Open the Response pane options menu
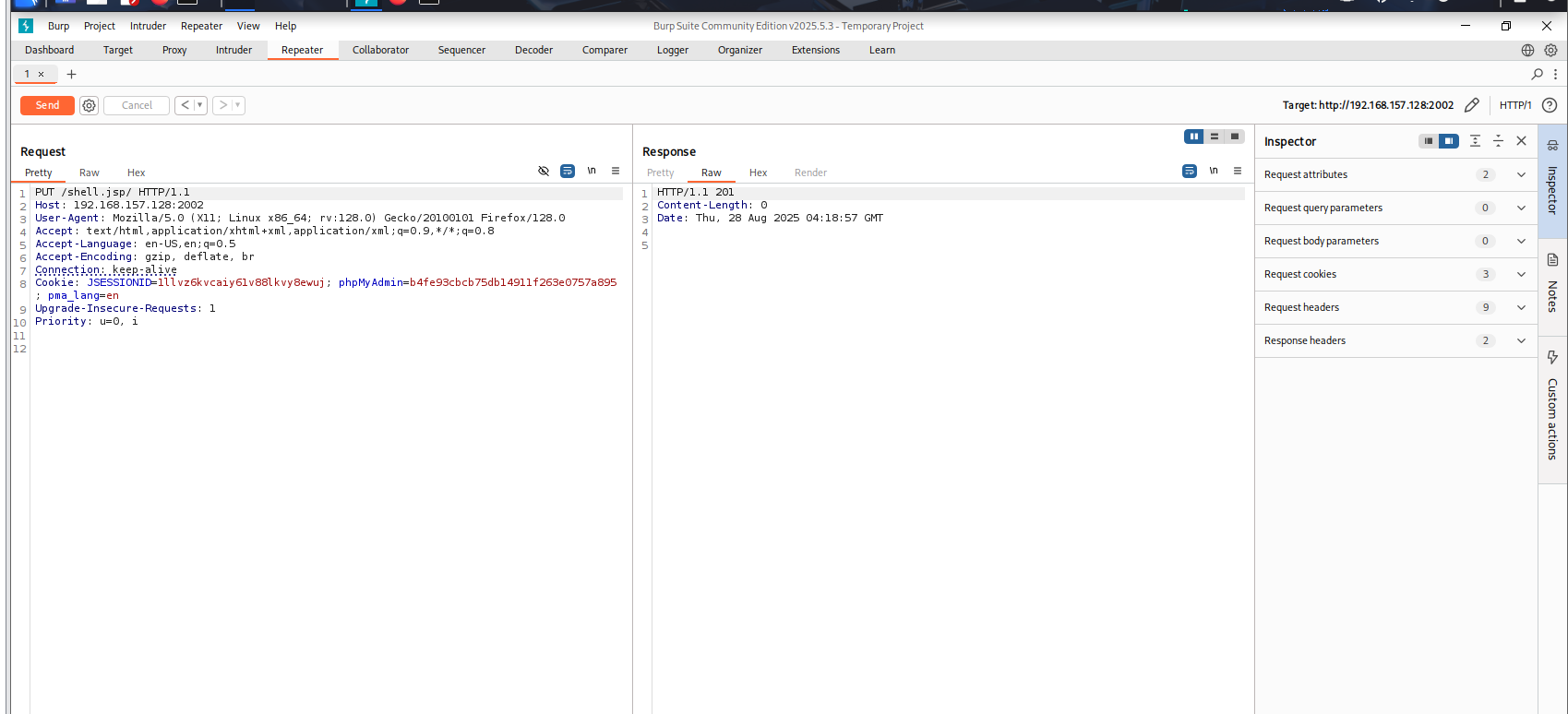 click(1238, 171)
